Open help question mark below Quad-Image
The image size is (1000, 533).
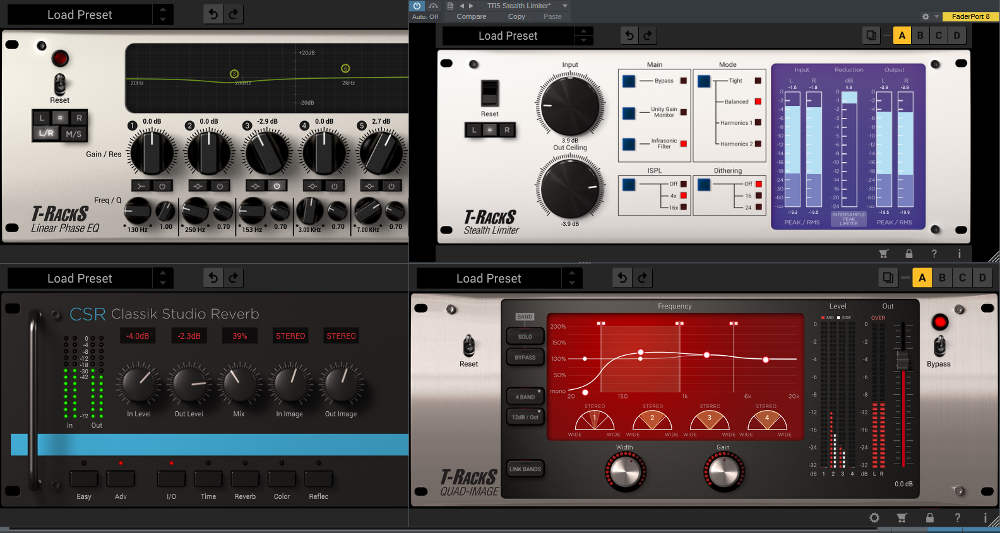(x=957, y=518)
